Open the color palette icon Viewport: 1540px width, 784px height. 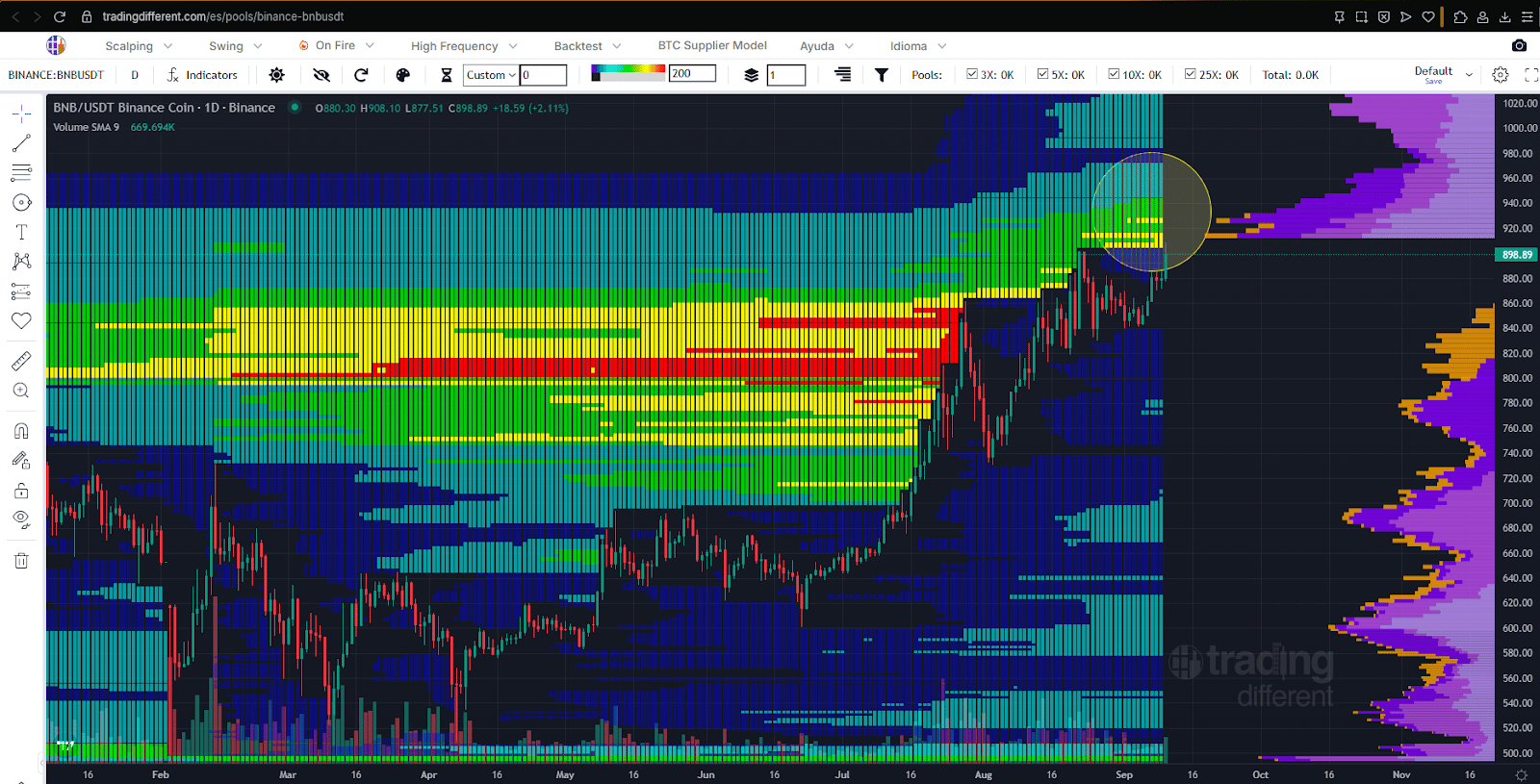tap(403, 75)
